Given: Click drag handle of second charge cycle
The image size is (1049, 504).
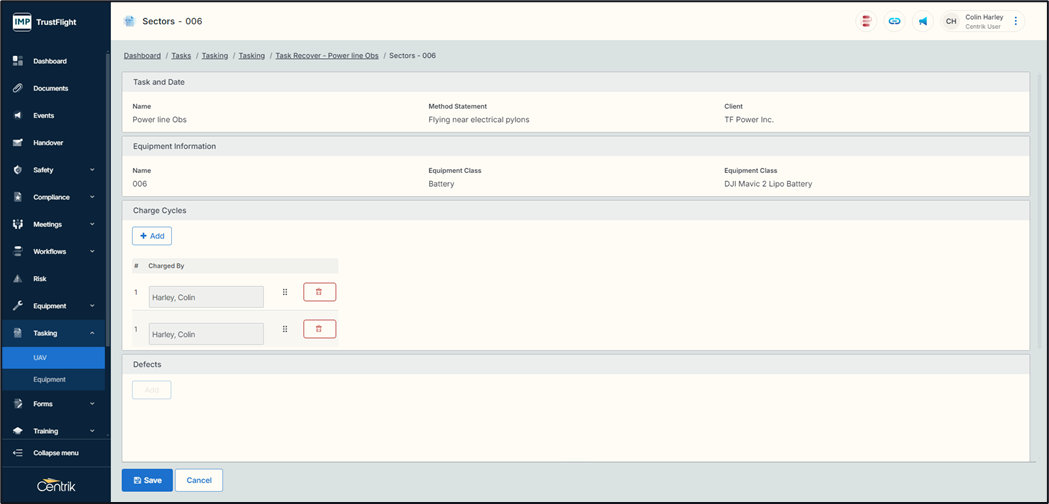Looking at the screenshot, I should [x=285, y=329].
